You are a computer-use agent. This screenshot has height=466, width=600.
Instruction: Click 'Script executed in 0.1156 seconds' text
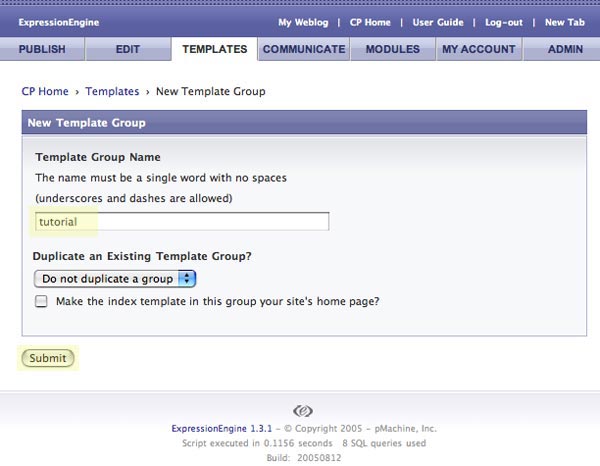(257, 443)
